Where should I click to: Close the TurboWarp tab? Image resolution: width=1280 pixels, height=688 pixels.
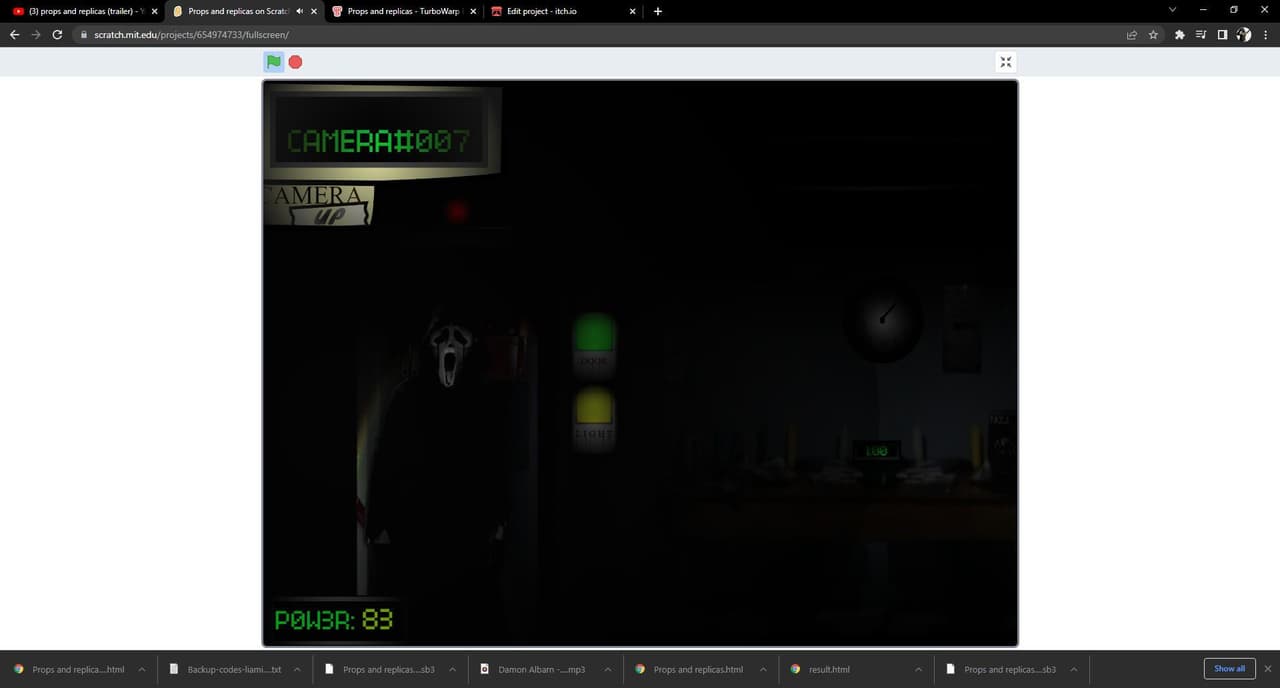[x=473, y=11]
